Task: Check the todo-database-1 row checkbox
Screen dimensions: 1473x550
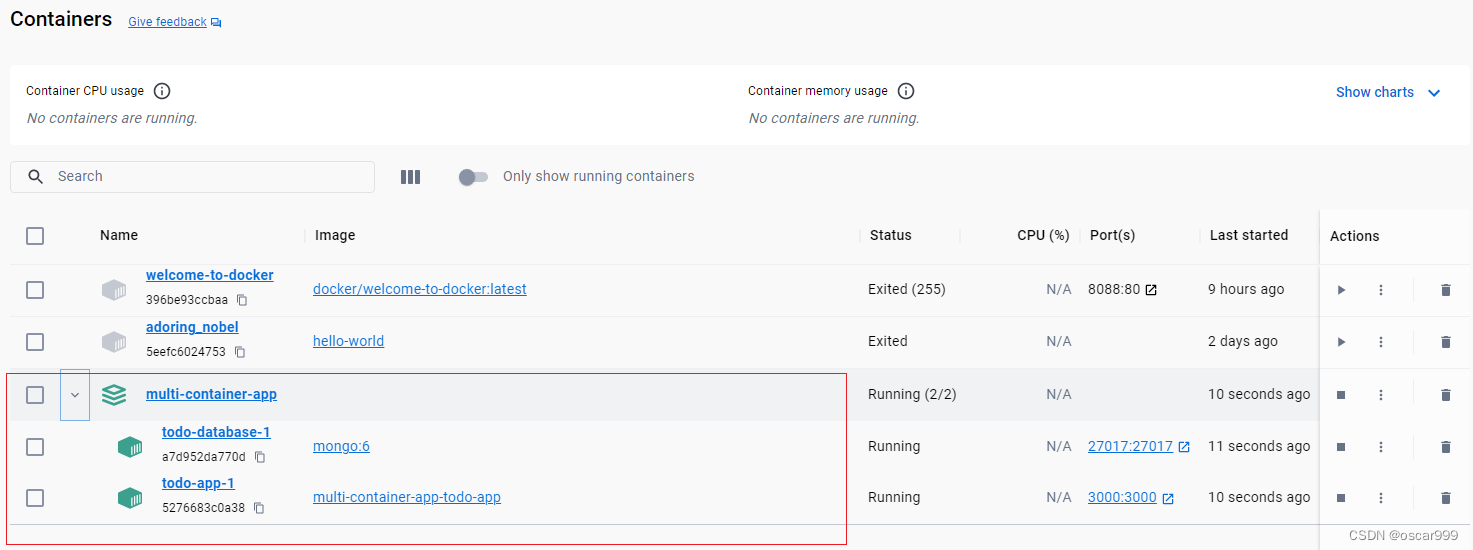Action: (x=35, y=447)
